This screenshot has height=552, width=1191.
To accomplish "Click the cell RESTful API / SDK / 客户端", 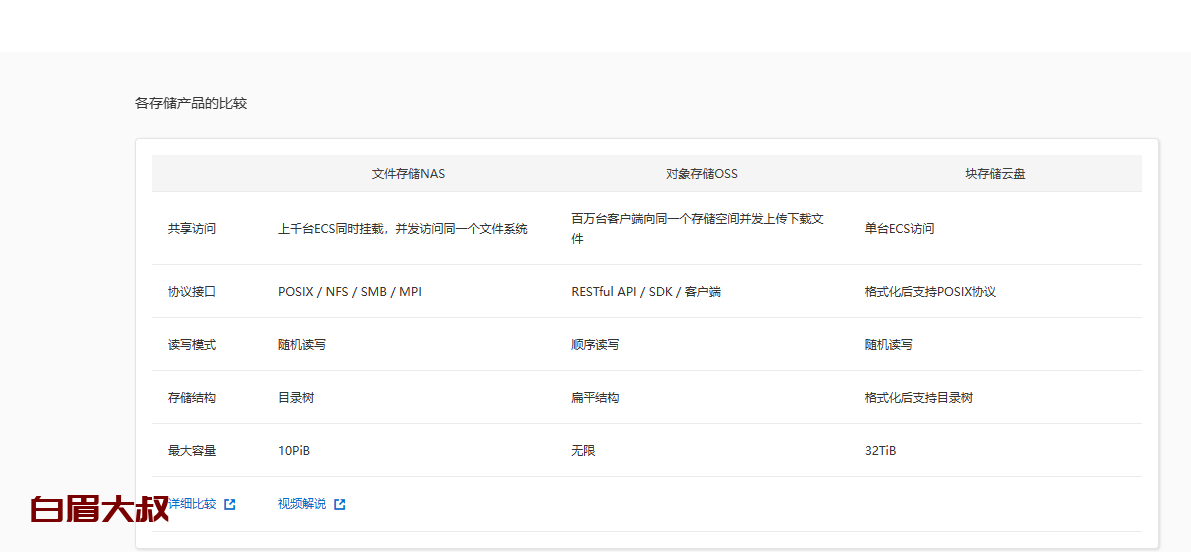I will coord(646,292).
